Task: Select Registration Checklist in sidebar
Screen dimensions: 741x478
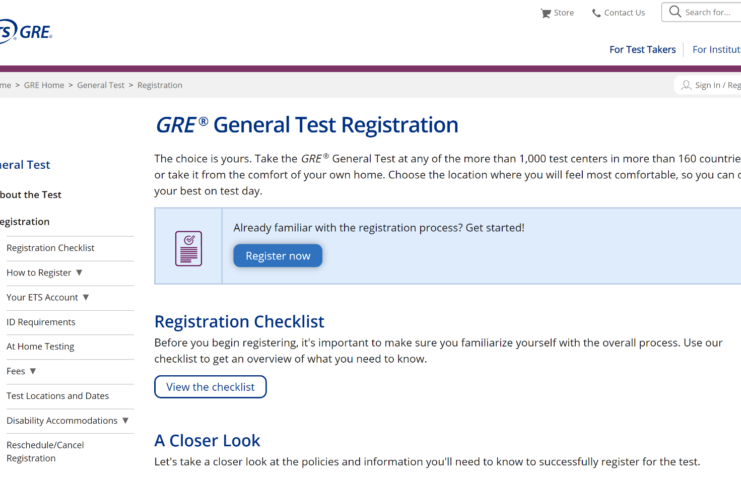Action: tap(50, 248)
